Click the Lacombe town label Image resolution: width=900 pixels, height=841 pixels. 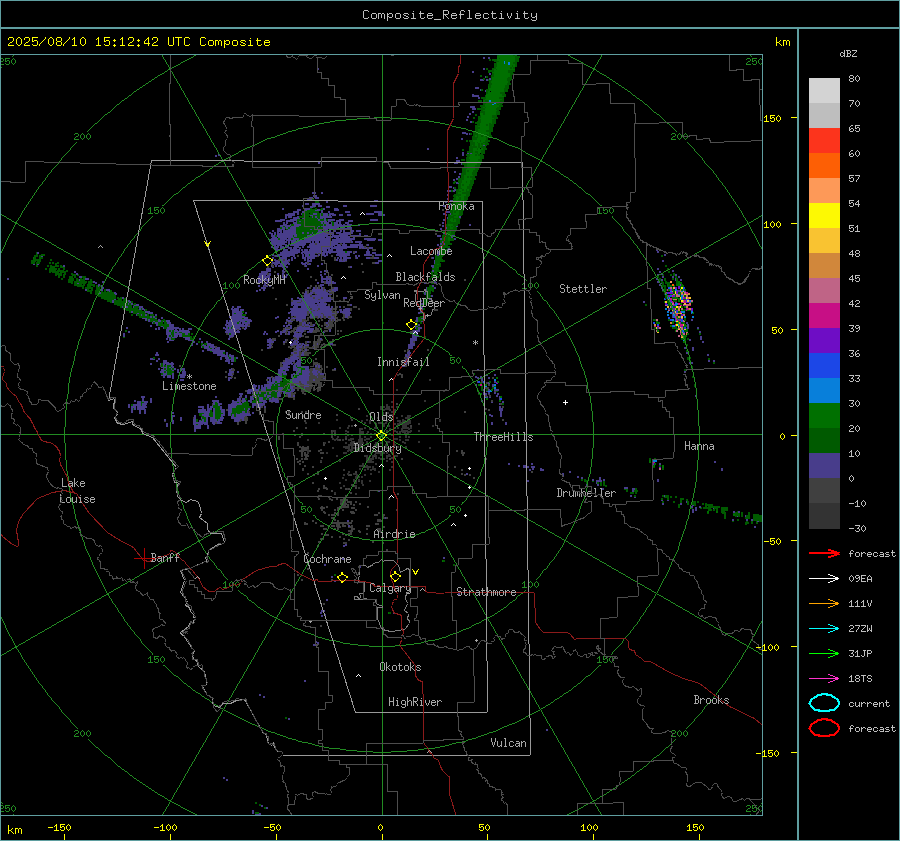[x=431, y=251]
